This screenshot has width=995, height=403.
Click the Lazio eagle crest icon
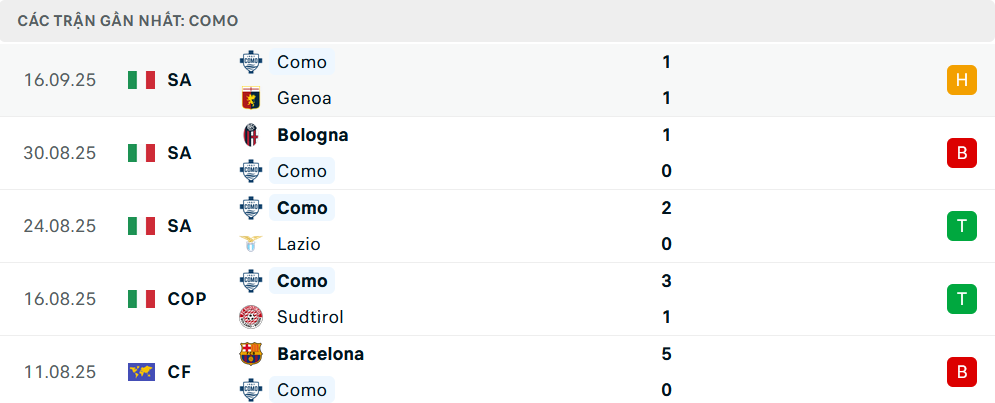250,244
